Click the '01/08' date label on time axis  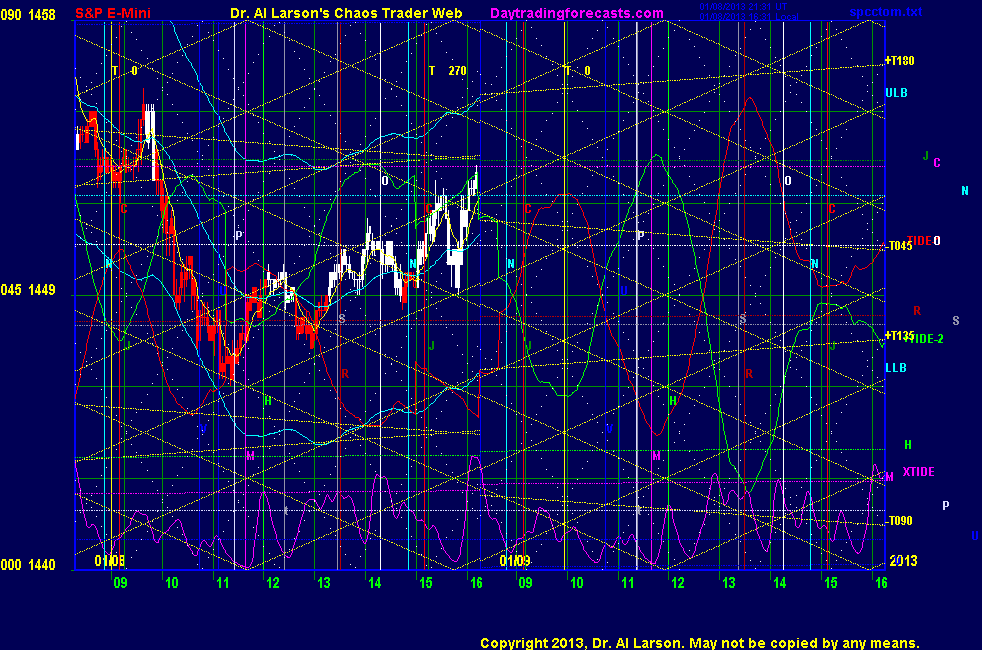110,560
